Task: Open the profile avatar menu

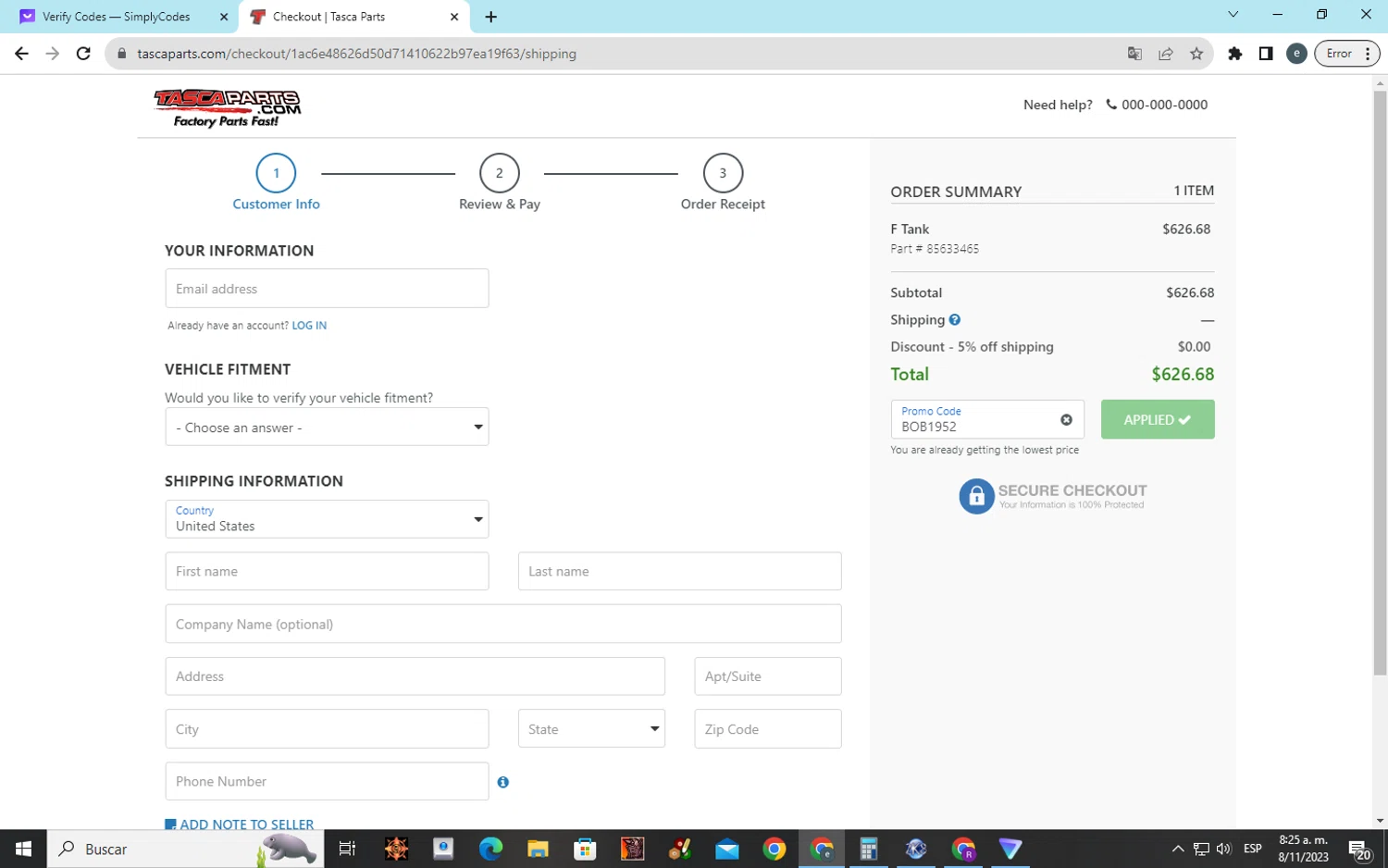Action: pos(1296,54)
